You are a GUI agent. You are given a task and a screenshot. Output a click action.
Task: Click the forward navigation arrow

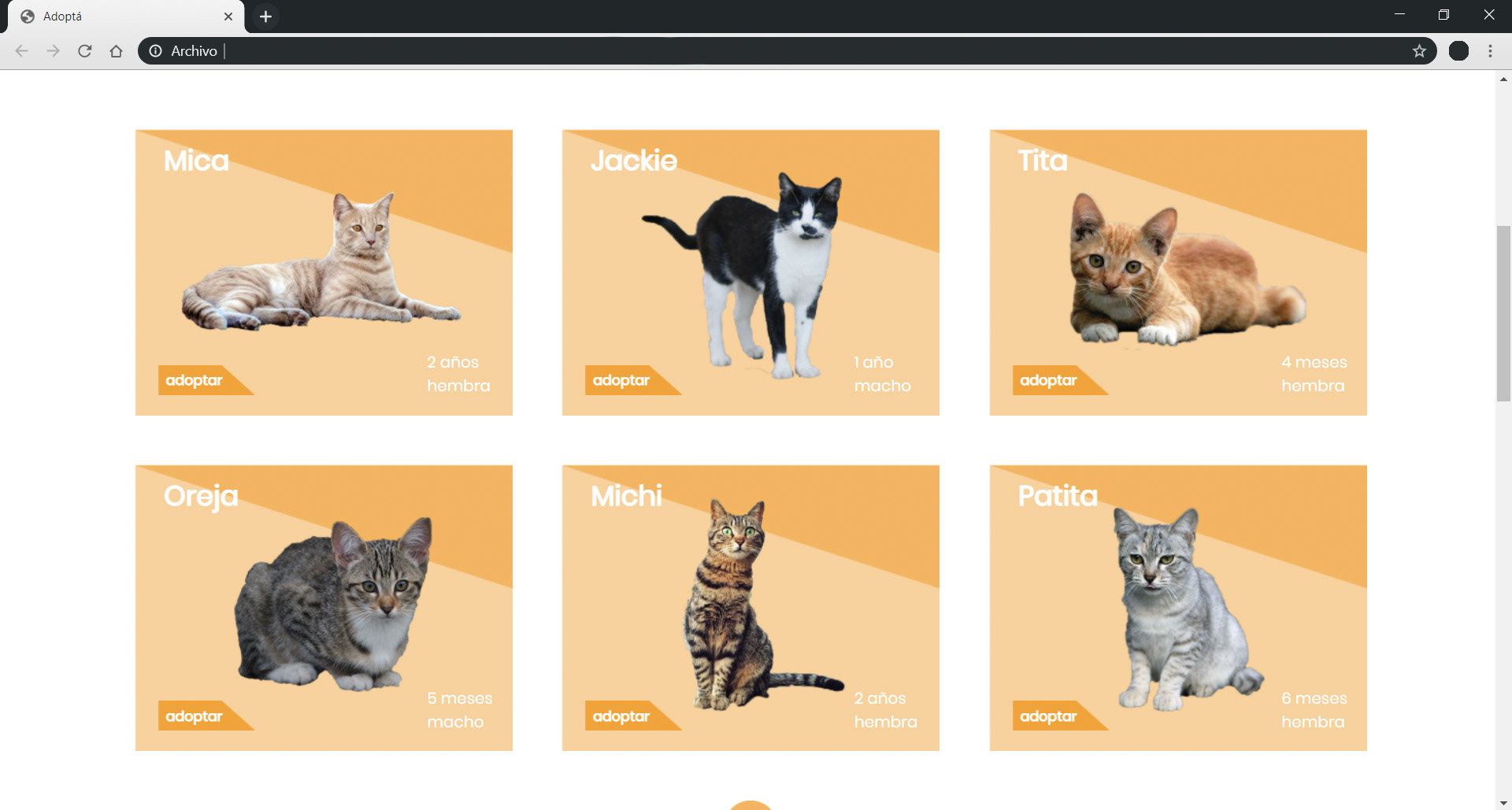tap(54, 51)
